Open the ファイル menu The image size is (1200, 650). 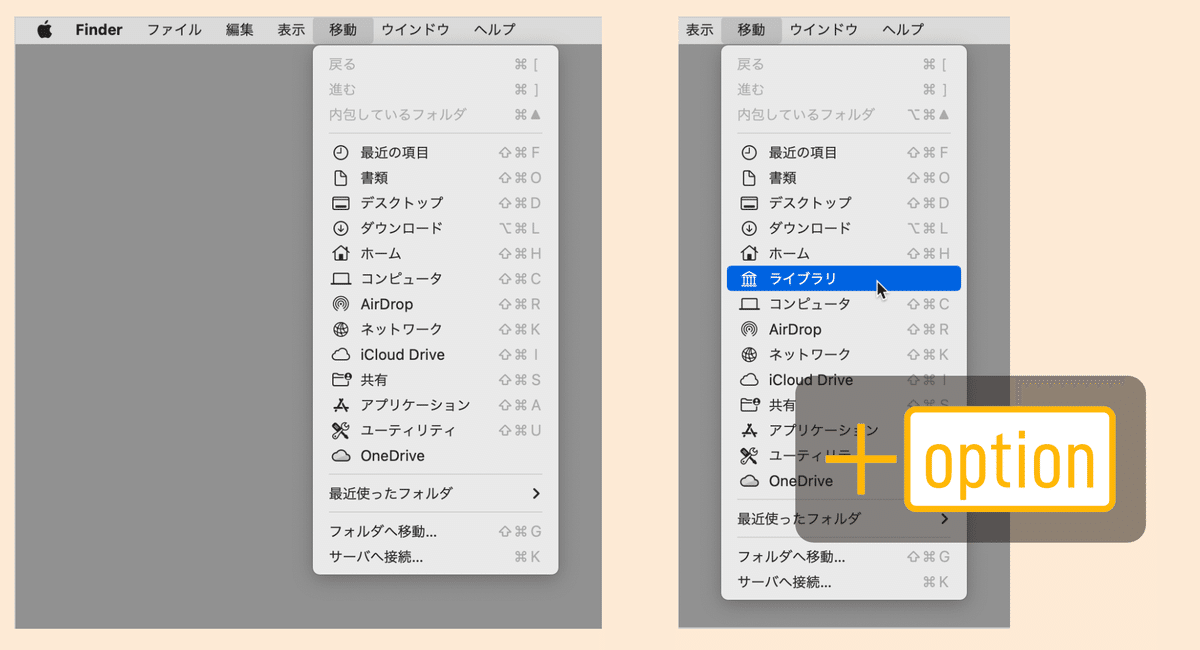click(174, 30)
